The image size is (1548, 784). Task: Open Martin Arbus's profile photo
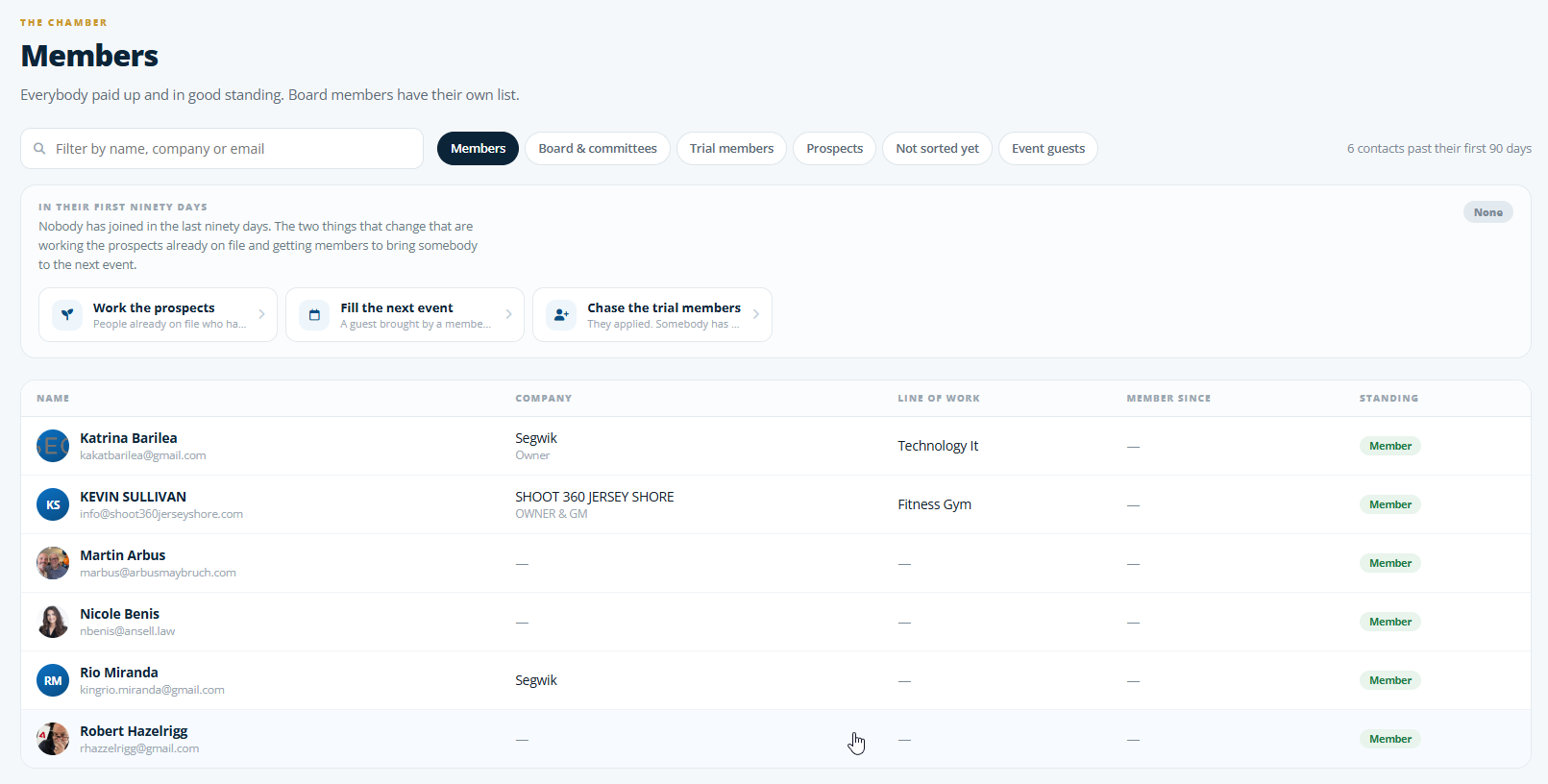[x=53, y=563]
